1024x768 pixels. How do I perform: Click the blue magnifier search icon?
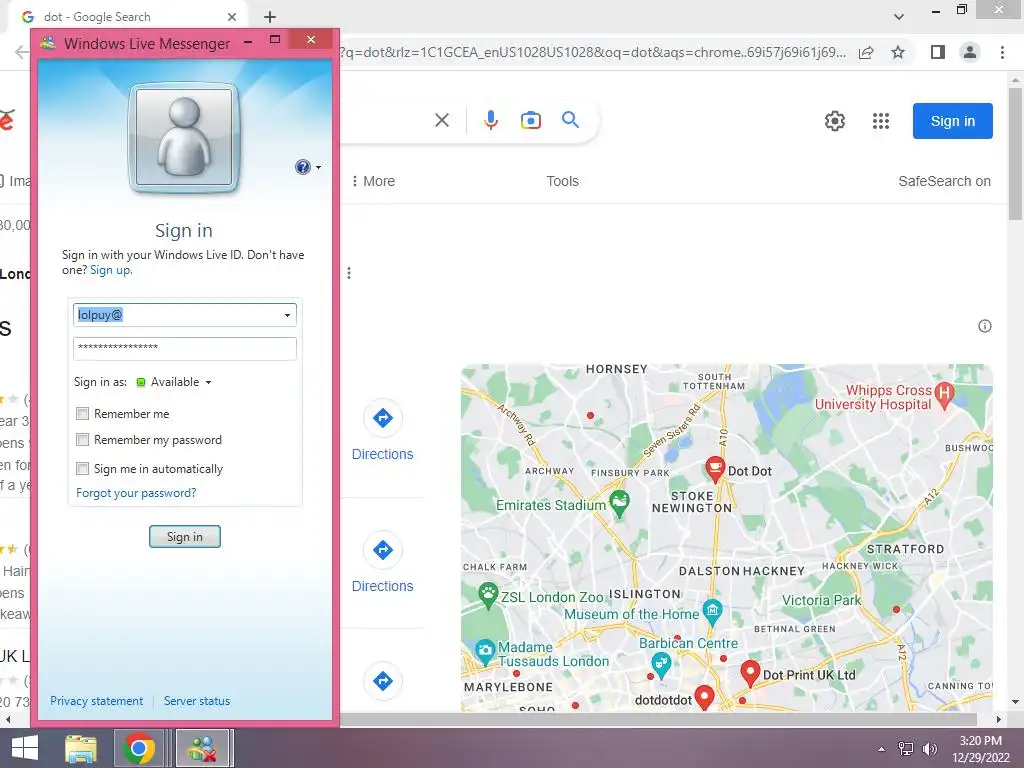click(570, 120)
